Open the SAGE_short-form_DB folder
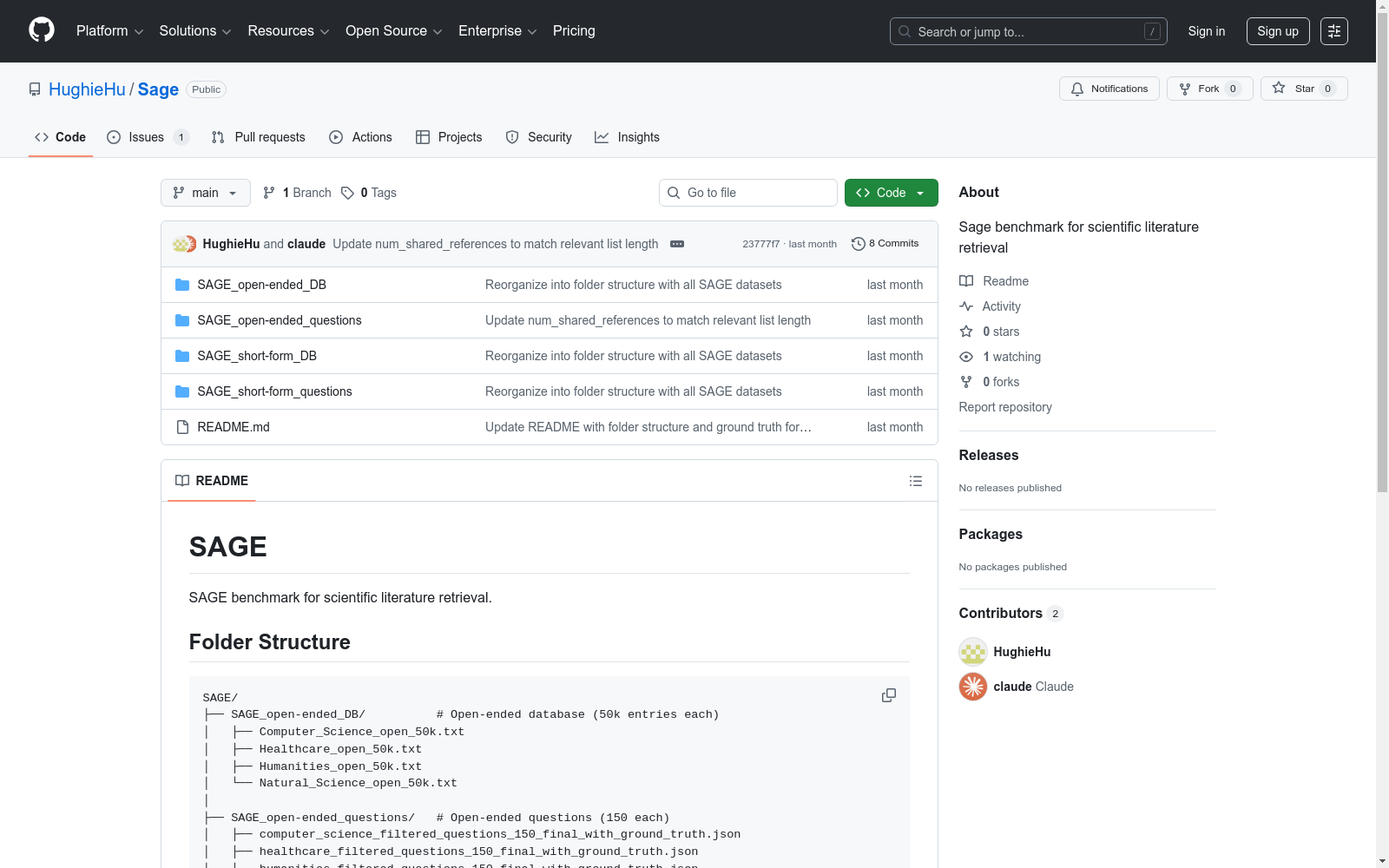 pyautogui.click(x=257, y=356)
